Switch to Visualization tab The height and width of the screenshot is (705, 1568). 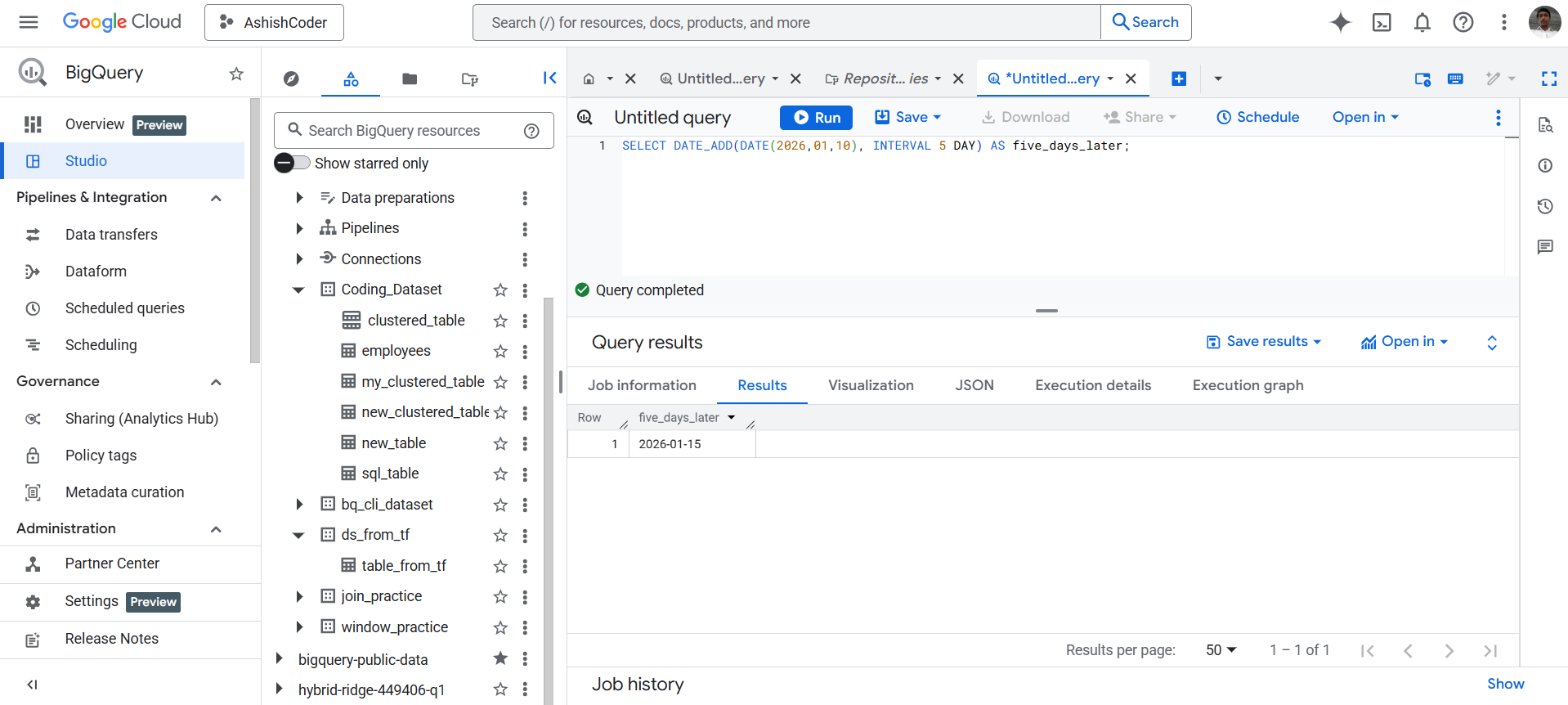coord(871,385)
